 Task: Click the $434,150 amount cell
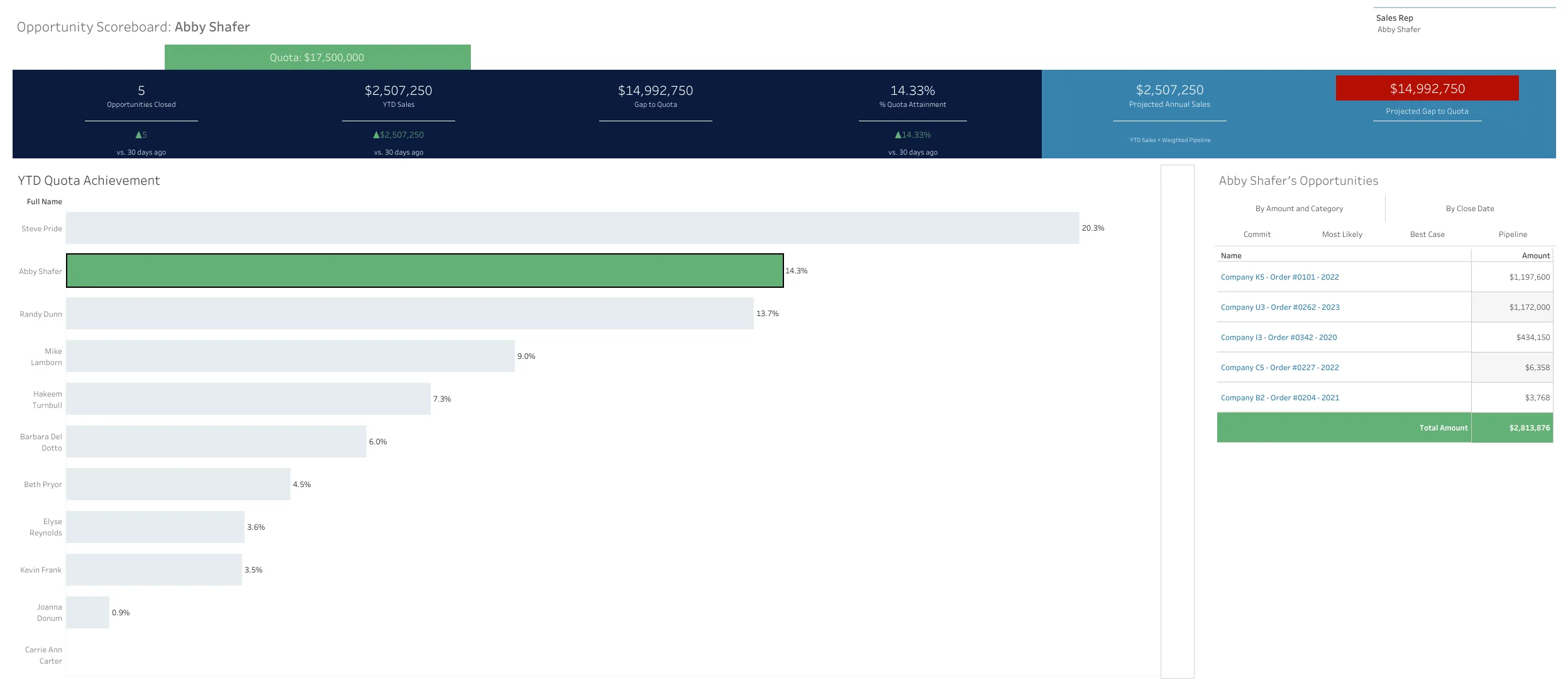pos(1512,337)
